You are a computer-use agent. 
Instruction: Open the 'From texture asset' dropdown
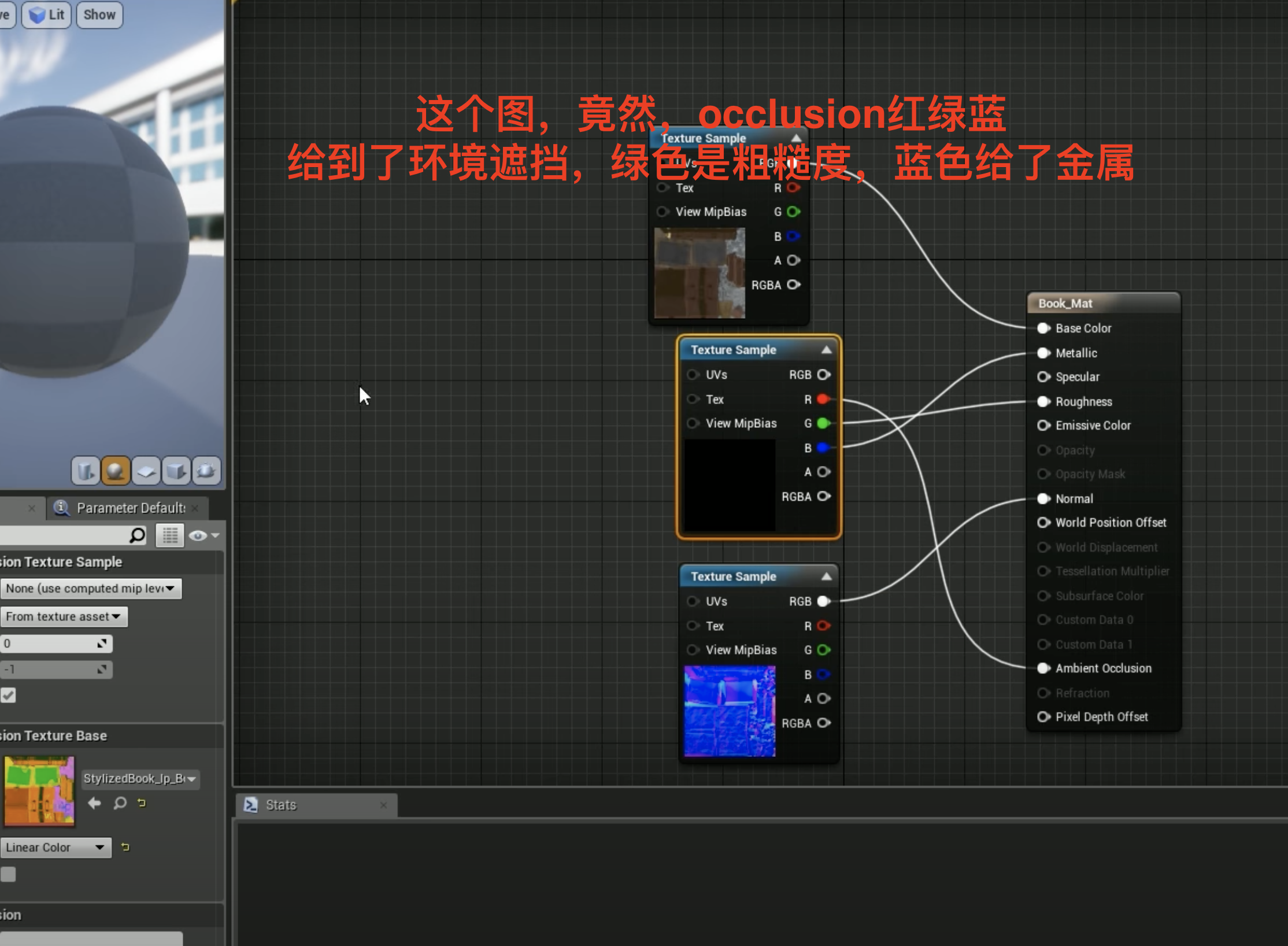[x=63, y=616]
